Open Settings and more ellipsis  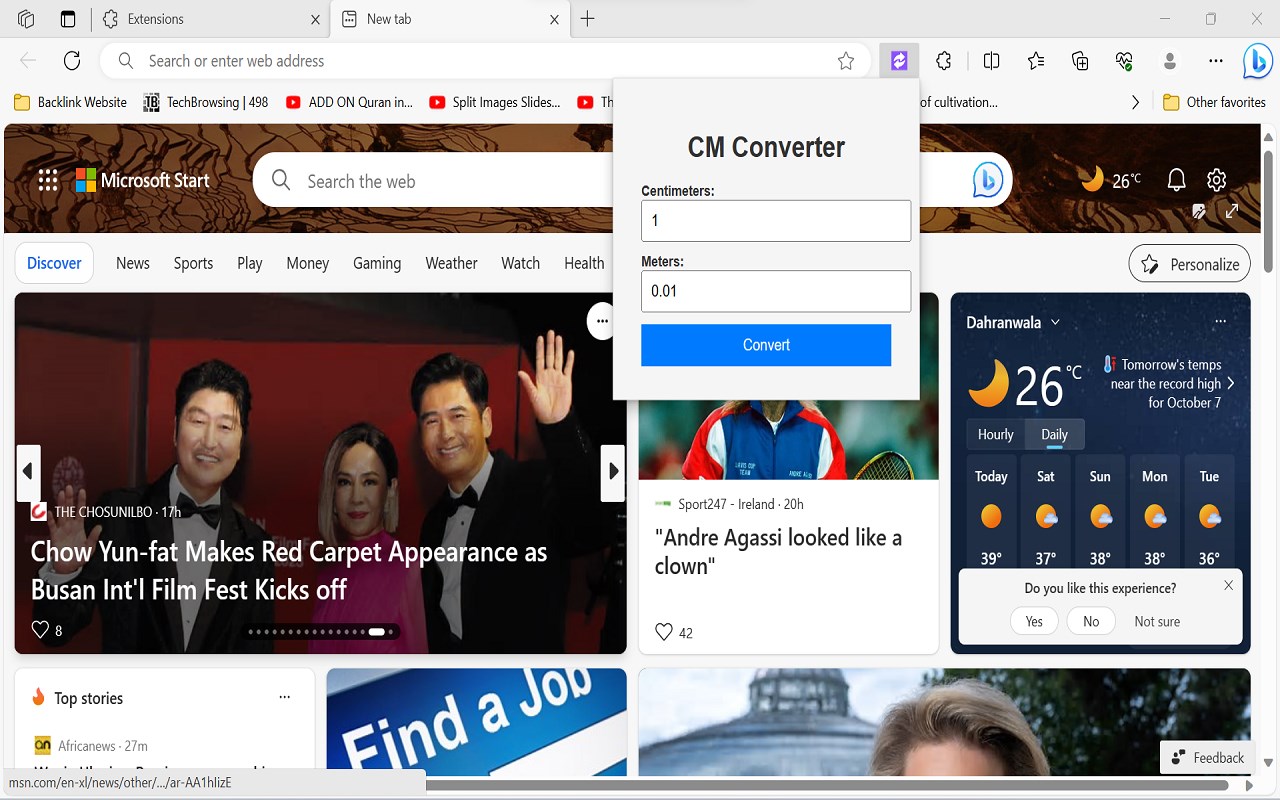pos(1216,61)
